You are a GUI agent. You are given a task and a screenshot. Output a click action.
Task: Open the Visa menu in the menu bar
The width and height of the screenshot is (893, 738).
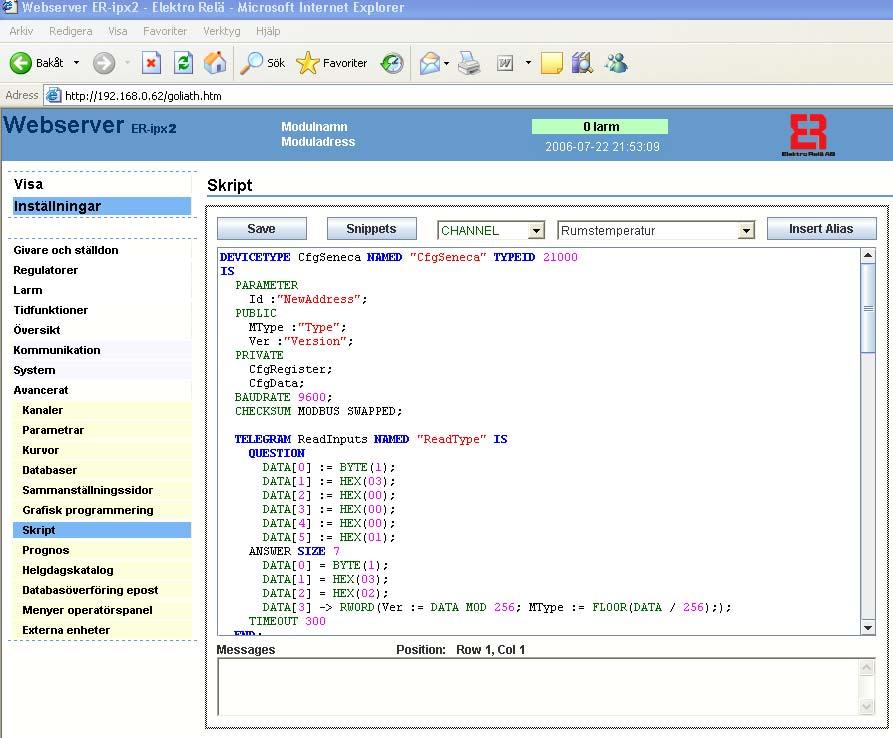(x=118, y=31)
